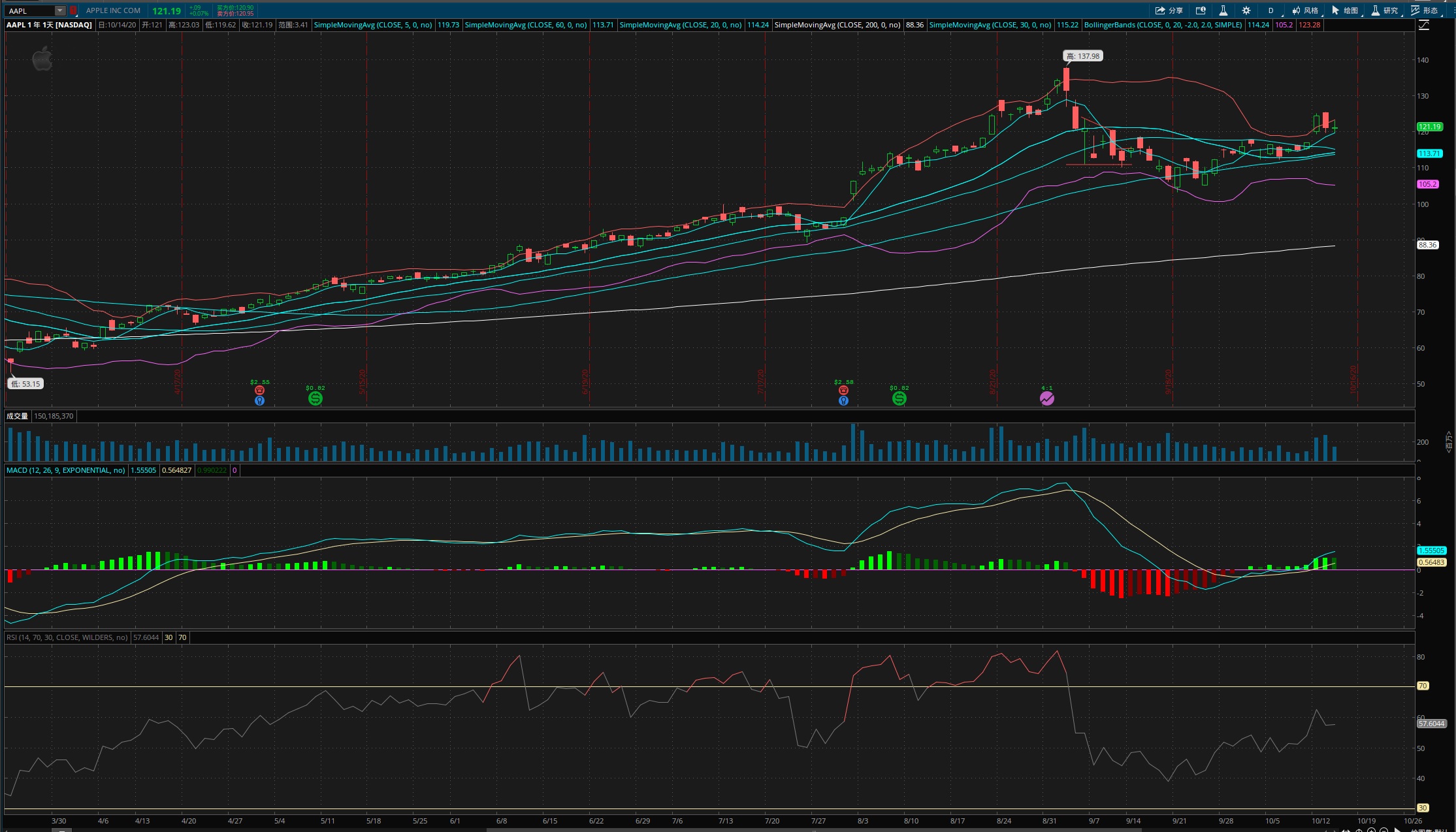Open the symbol selector dropdown arrow

pos(60,10)
